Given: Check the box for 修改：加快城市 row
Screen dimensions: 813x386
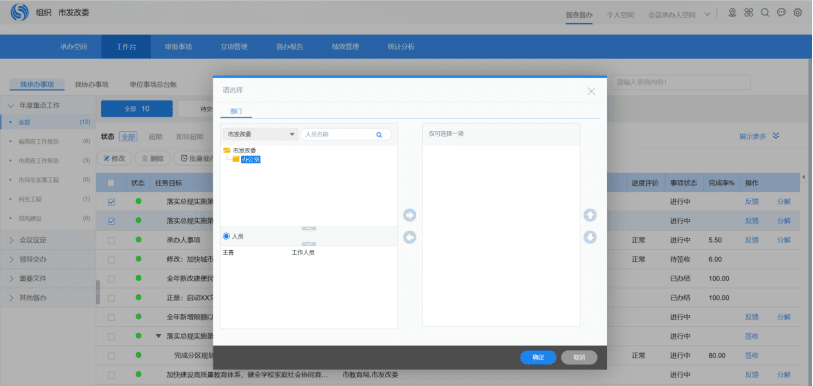Looking at the screenshot, I should point(111,259).
